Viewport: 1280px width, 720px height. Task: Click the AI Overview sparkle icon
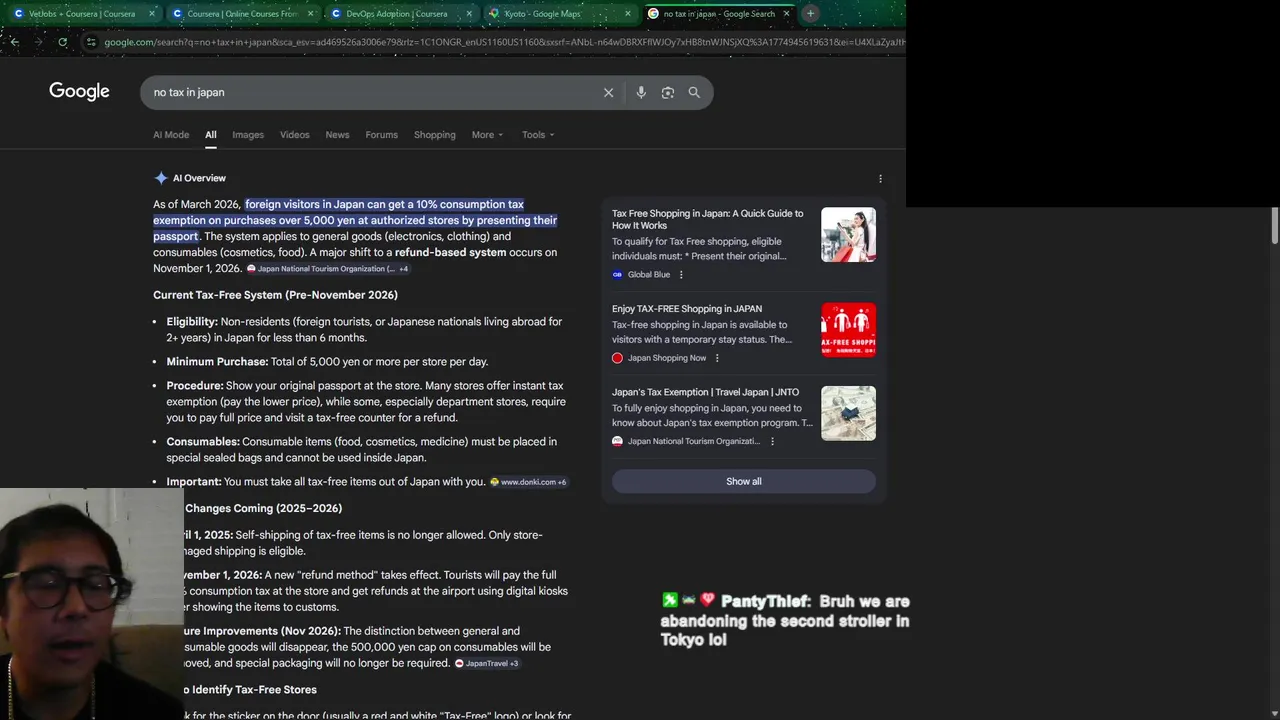(x=161, y=178)
